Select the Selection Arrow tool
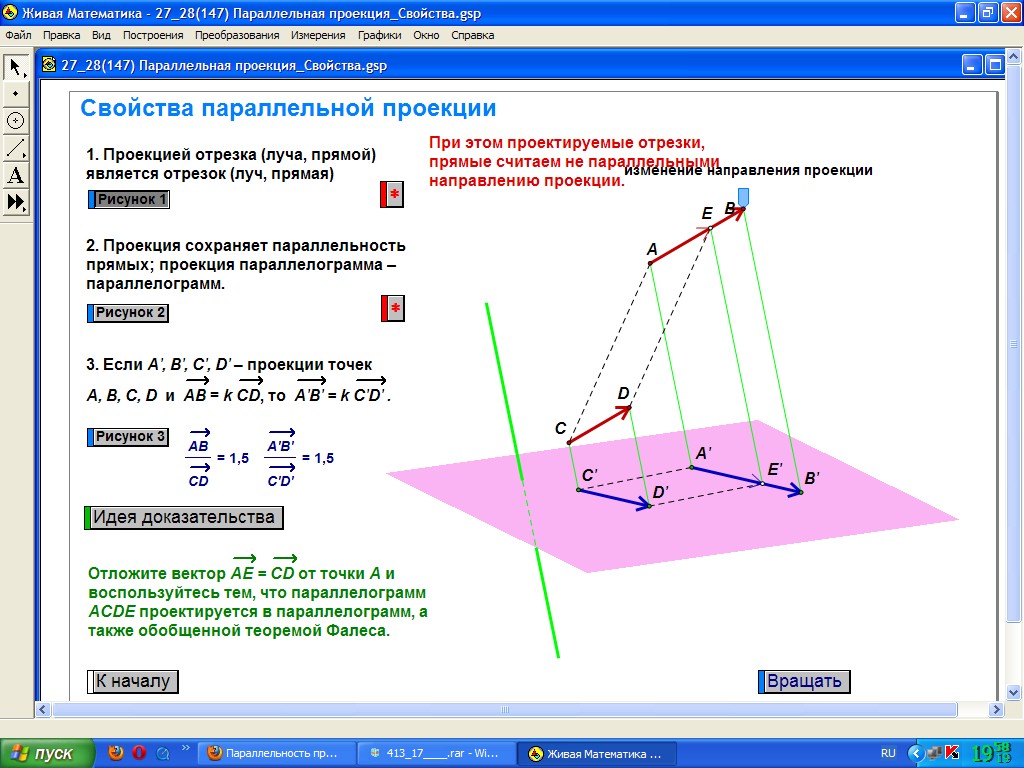The width and height of the screenshot is (1024, 768). pos(16,66)
